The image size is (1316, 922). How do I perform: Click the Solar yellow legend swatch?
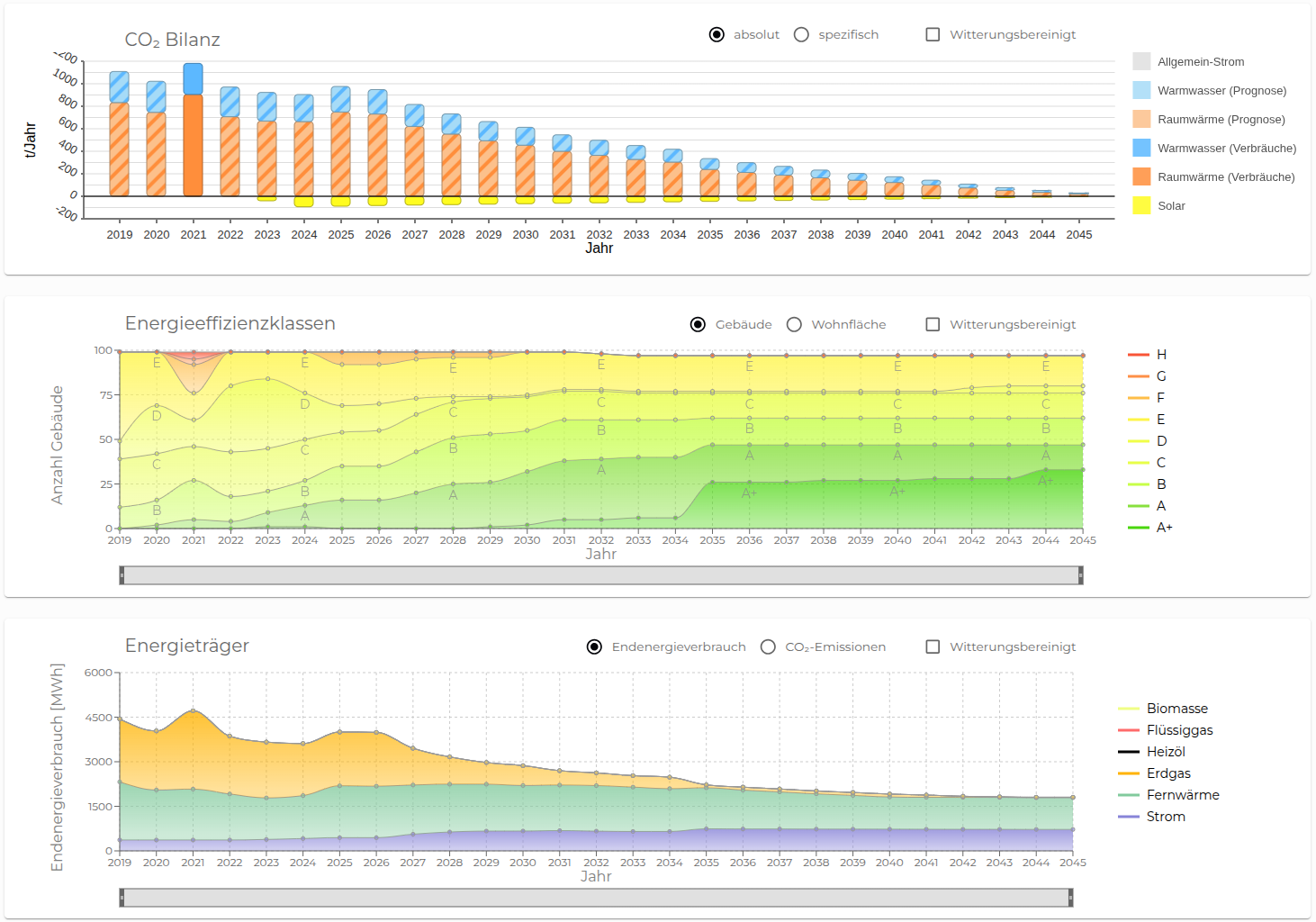tap(1141, 205)
